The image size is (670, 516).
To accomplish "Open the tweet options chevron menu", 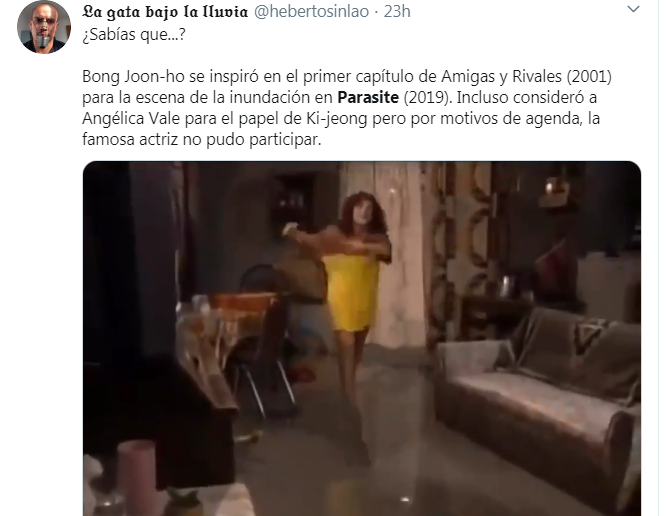I will coord(633,9).
